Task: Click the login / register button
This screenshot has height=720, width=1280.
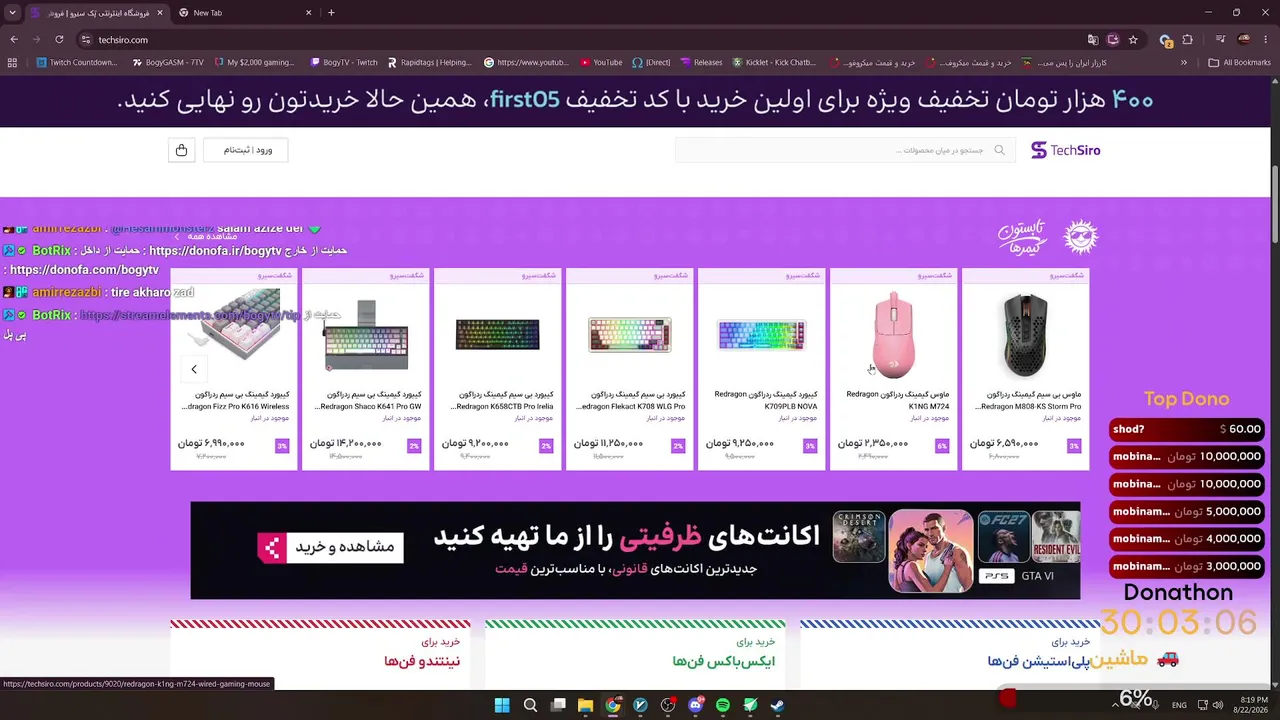Action: click(246, 150)
